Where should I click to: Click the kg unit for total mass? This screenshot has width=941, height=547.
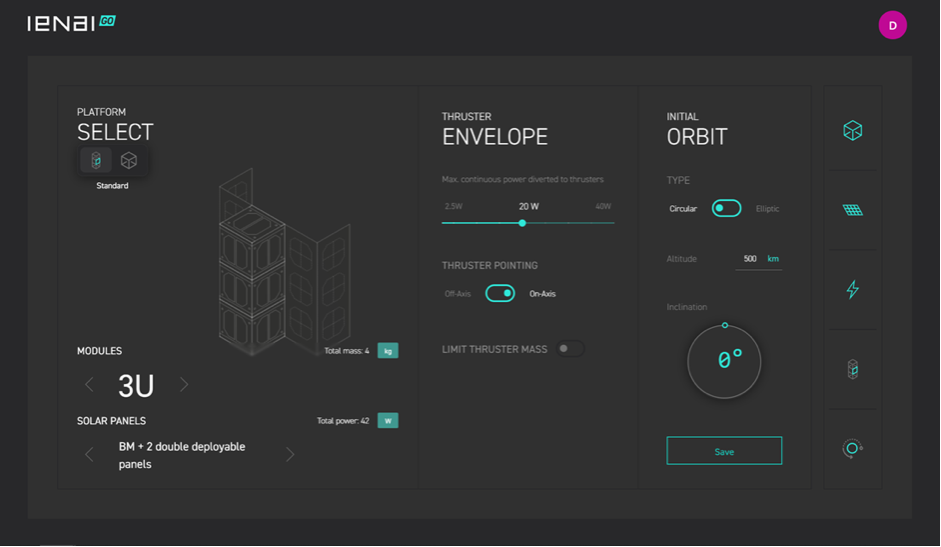coord(388,351)
